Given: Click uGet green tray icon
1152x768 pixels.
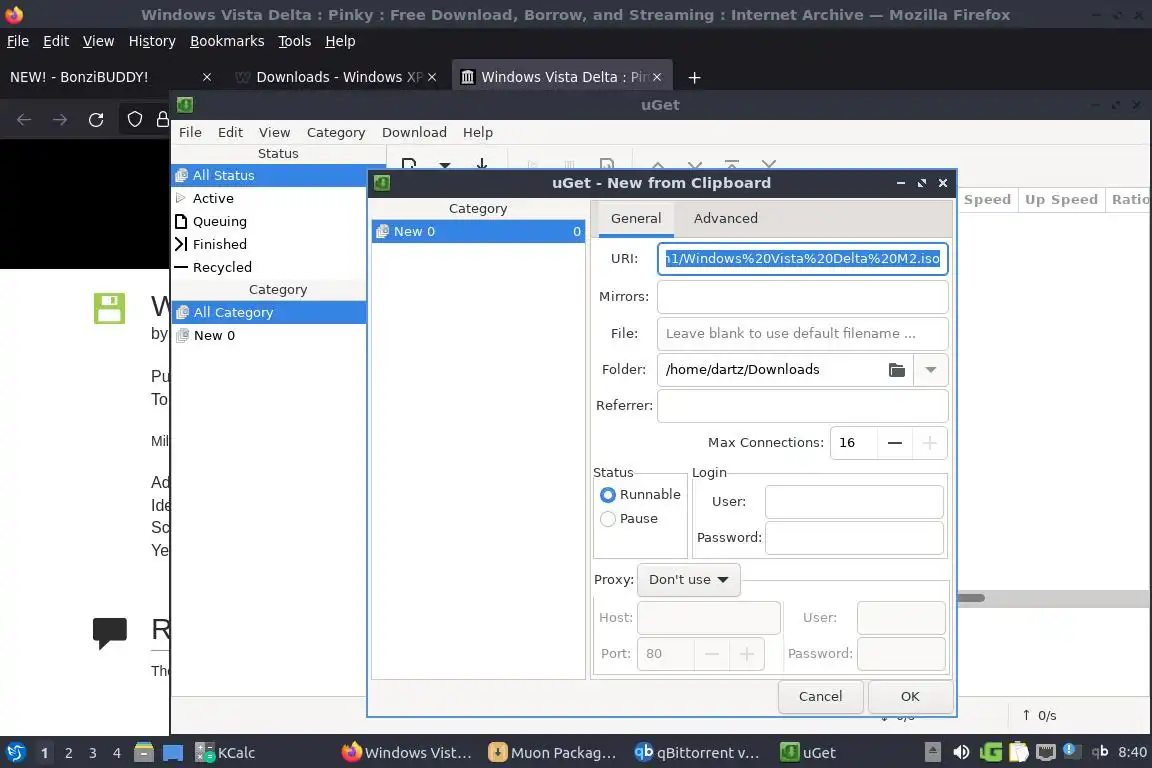Looking at the screenshot, I should point(990,752).
